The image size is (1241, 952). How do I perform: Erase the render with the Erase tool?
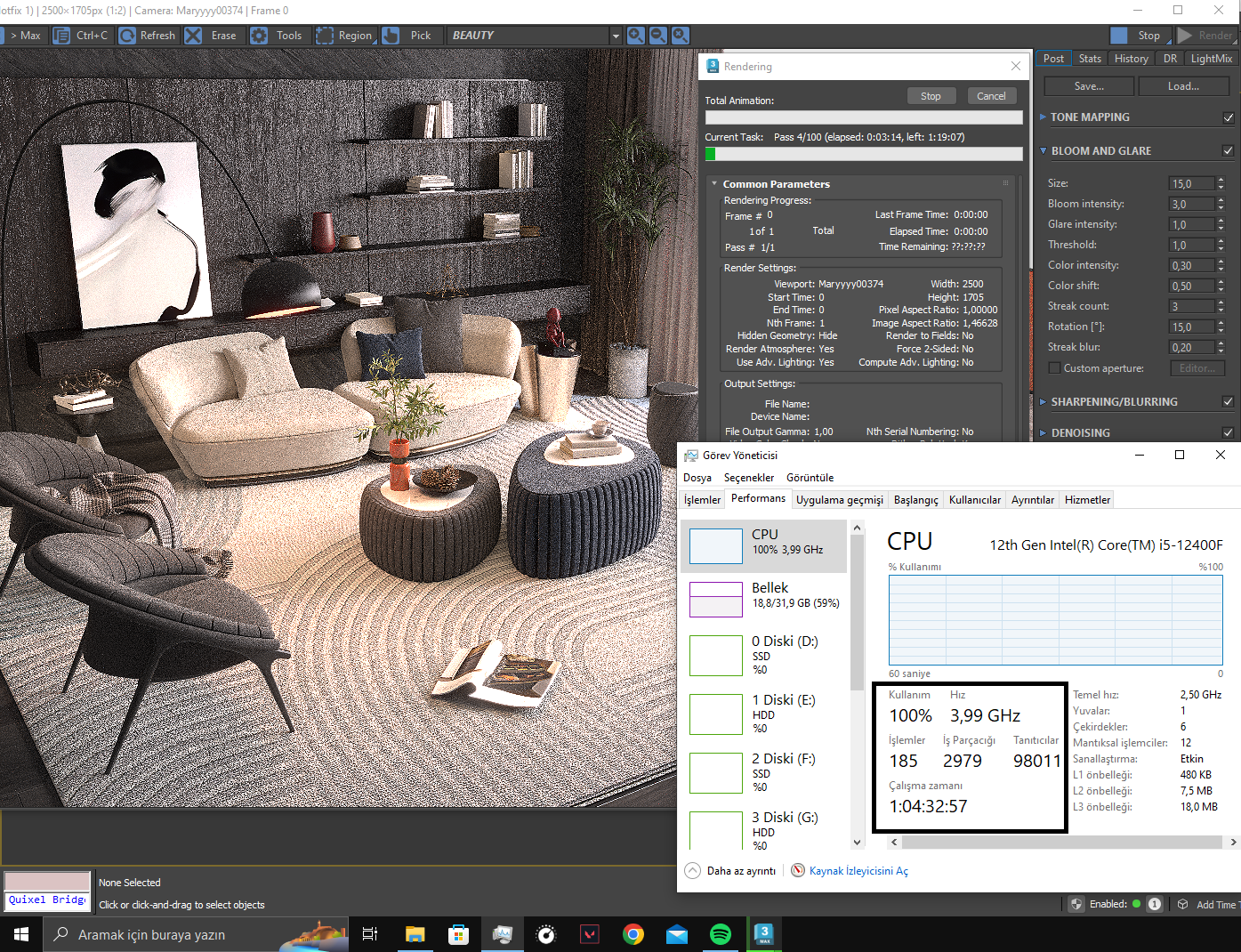point(193,36)
